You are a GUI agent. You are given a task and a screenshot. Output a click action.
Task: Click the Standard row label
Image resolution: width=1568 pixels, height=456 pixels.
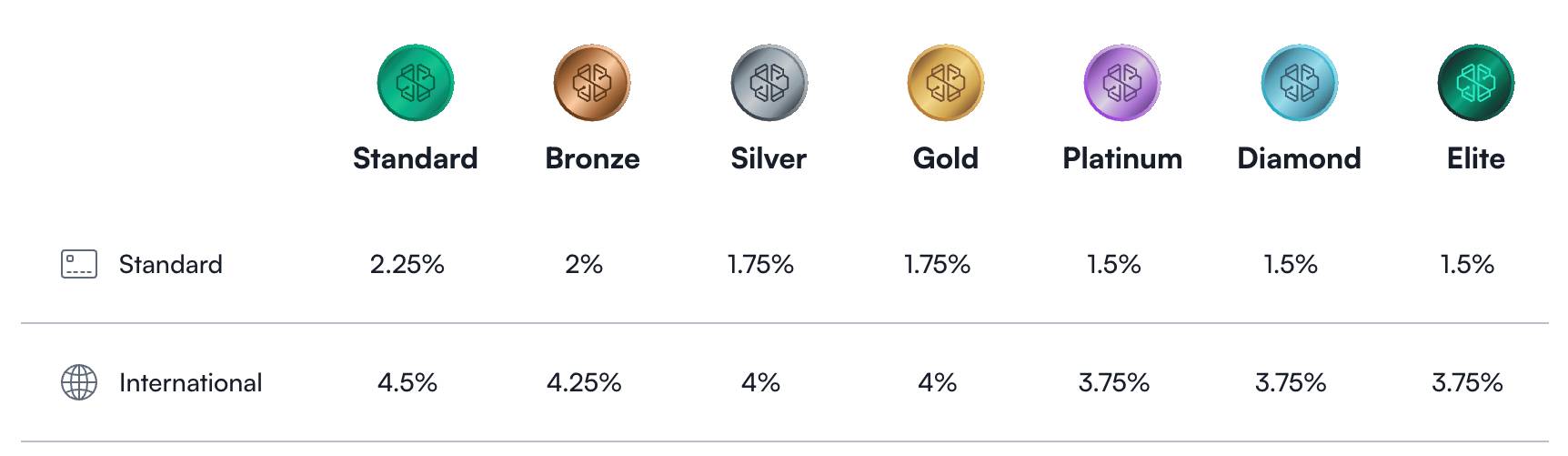pyautogui.click(x=171, y=264)
